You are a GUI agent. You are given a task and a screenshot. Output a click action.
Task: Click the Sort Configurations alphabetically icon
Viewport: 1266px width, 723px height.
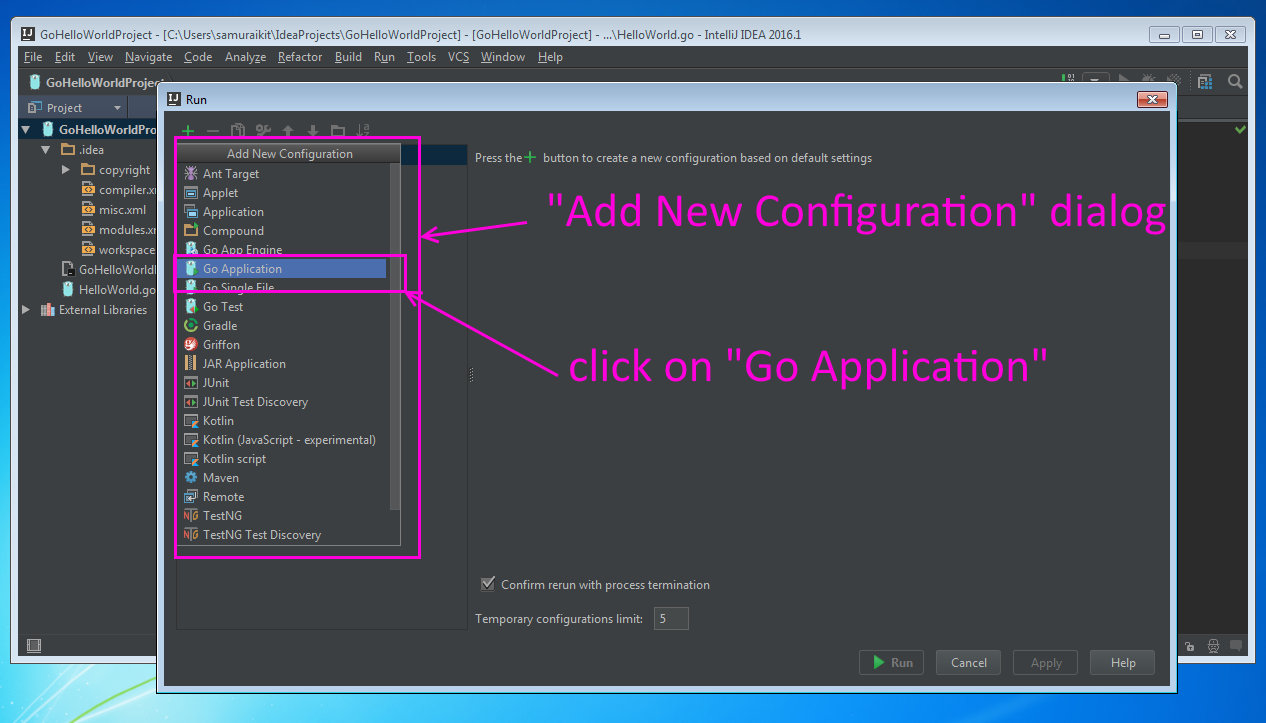pos(363,130)
